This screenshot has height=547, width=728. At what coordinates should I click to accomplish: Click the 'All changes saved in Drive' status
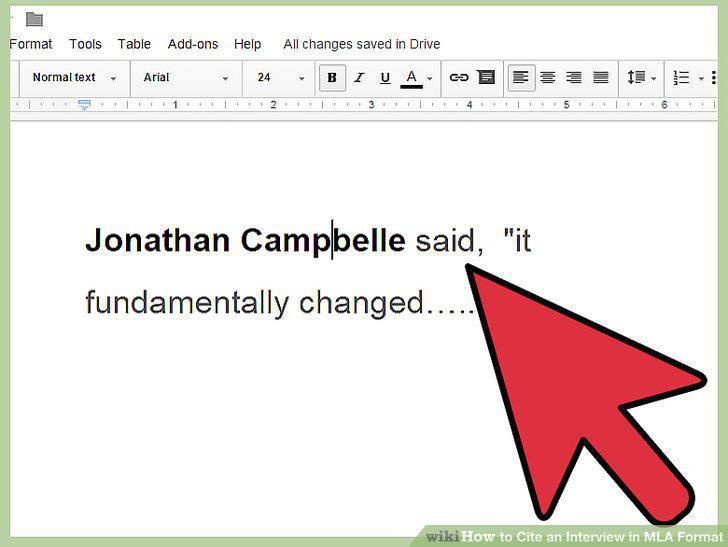[362, 44]
